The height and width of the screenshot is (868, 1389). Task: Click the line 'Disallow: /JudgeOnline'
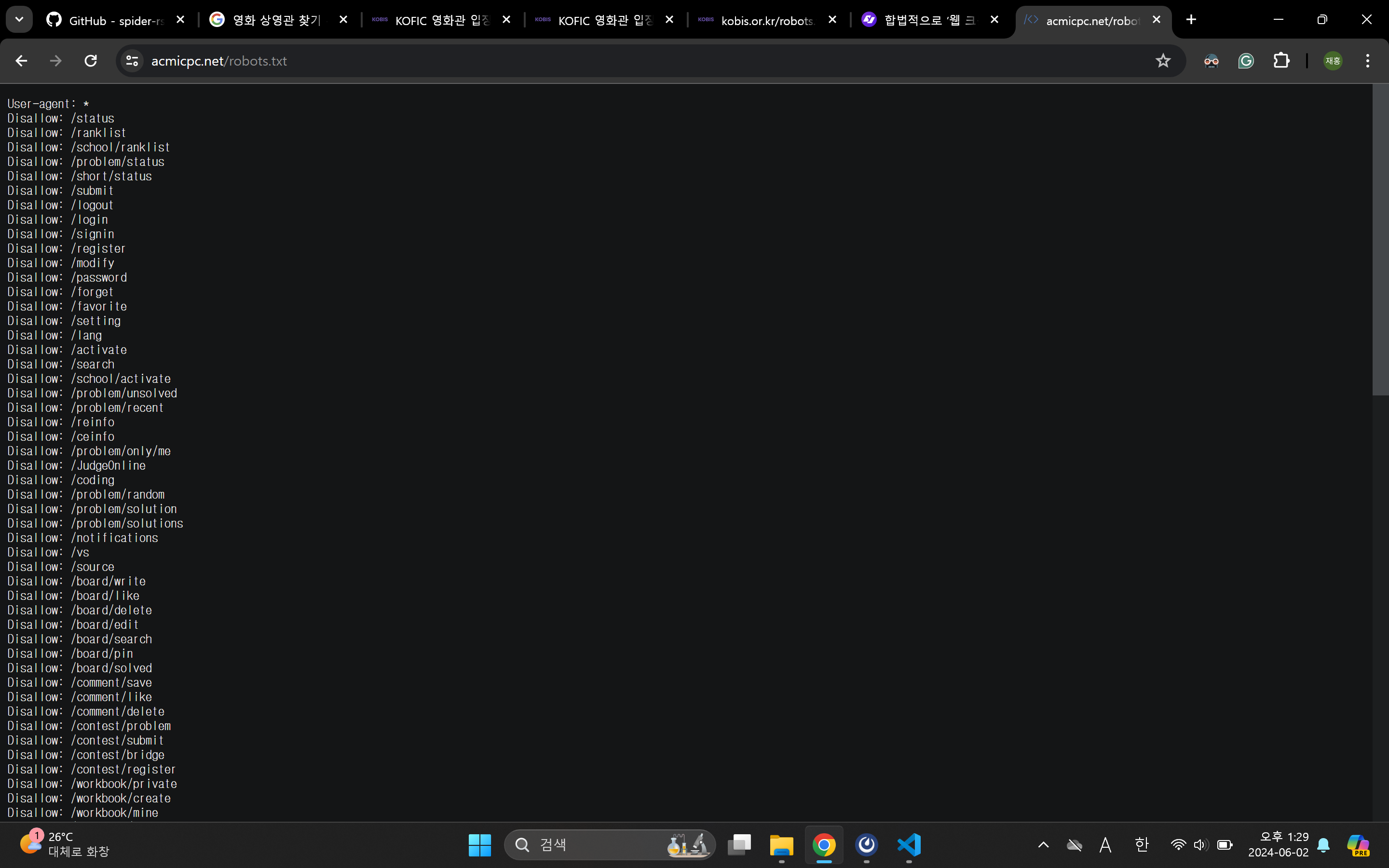click(76, 465)
